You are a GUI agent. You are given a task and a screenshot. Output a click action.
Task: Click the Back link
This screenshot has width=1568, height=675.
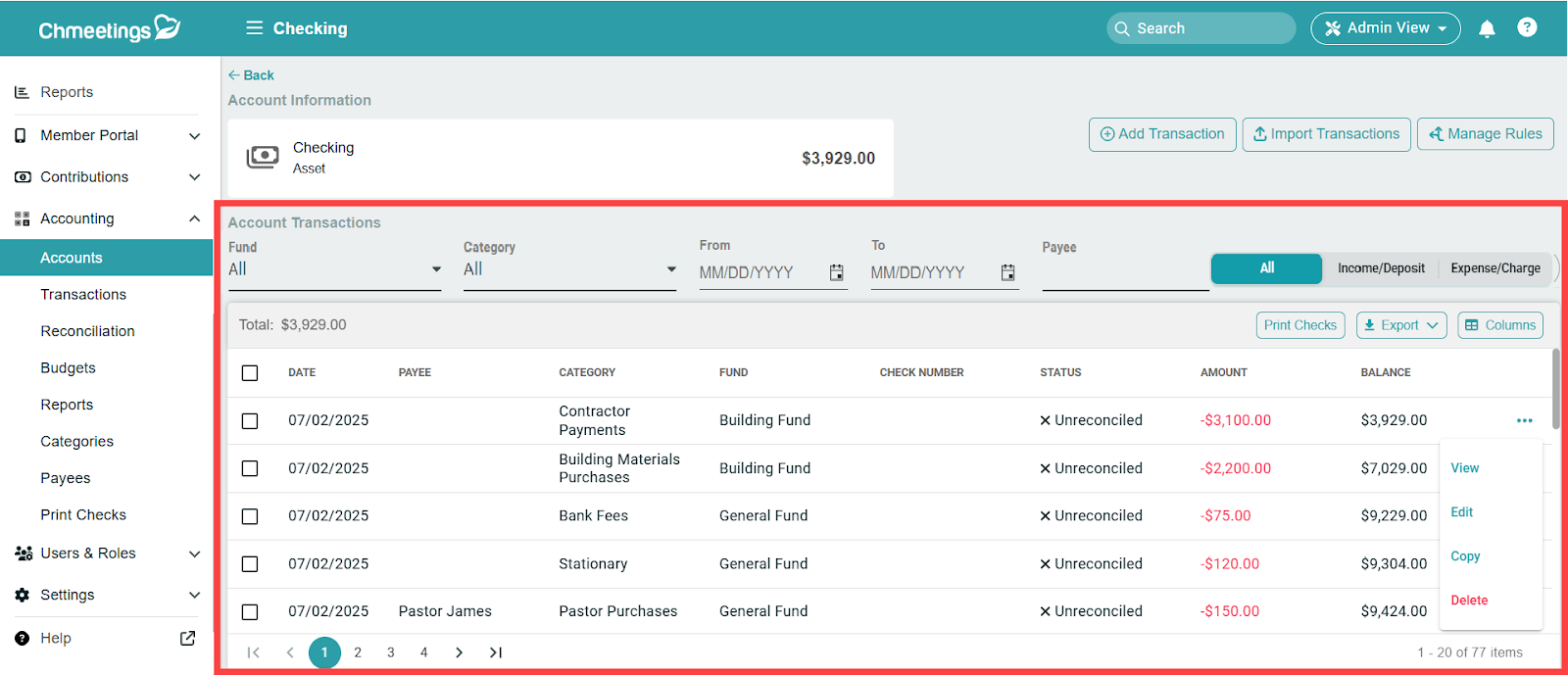coord(251,75)
